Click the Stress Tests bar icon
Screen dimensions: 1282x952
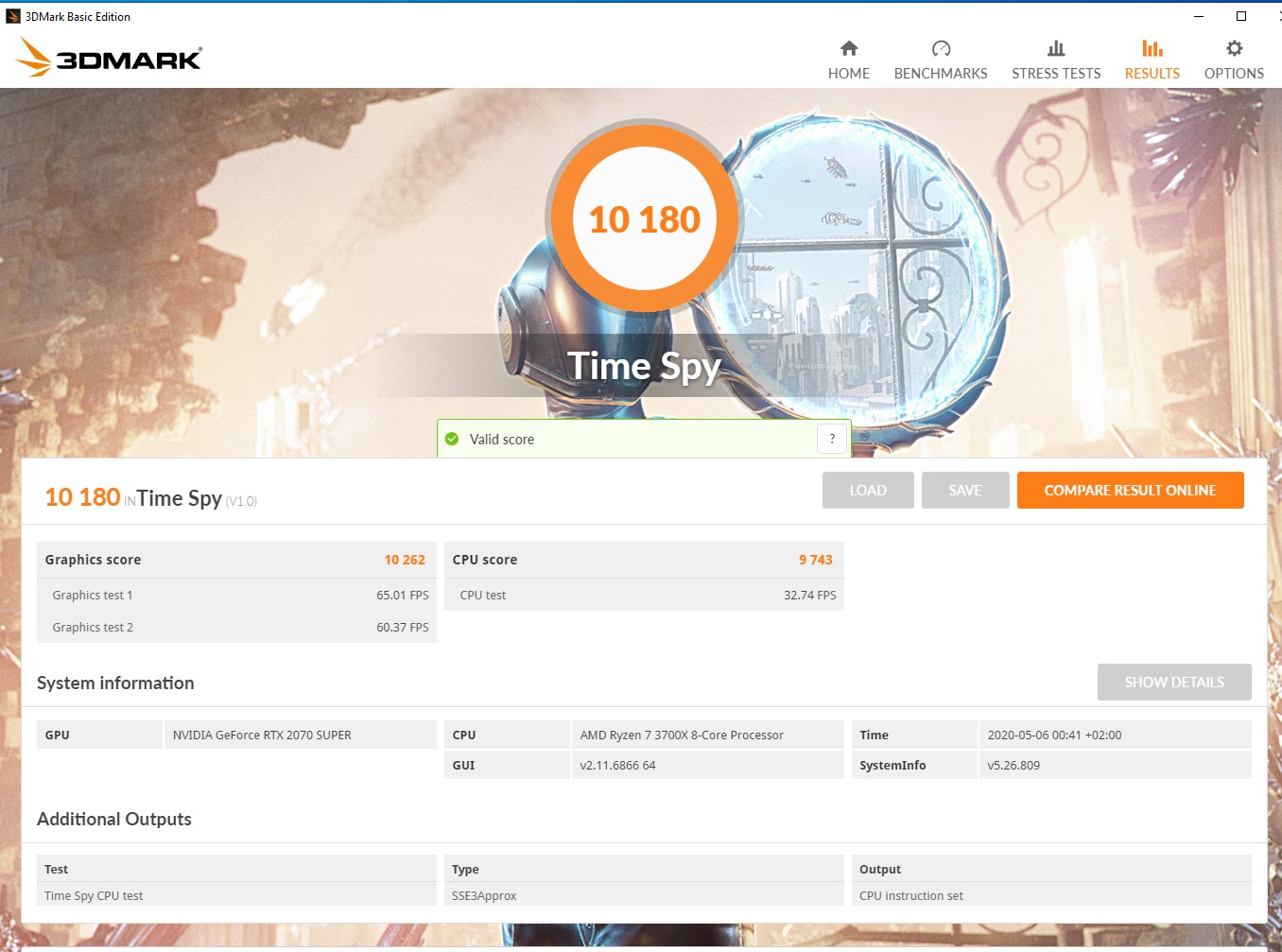[1056, 48]
